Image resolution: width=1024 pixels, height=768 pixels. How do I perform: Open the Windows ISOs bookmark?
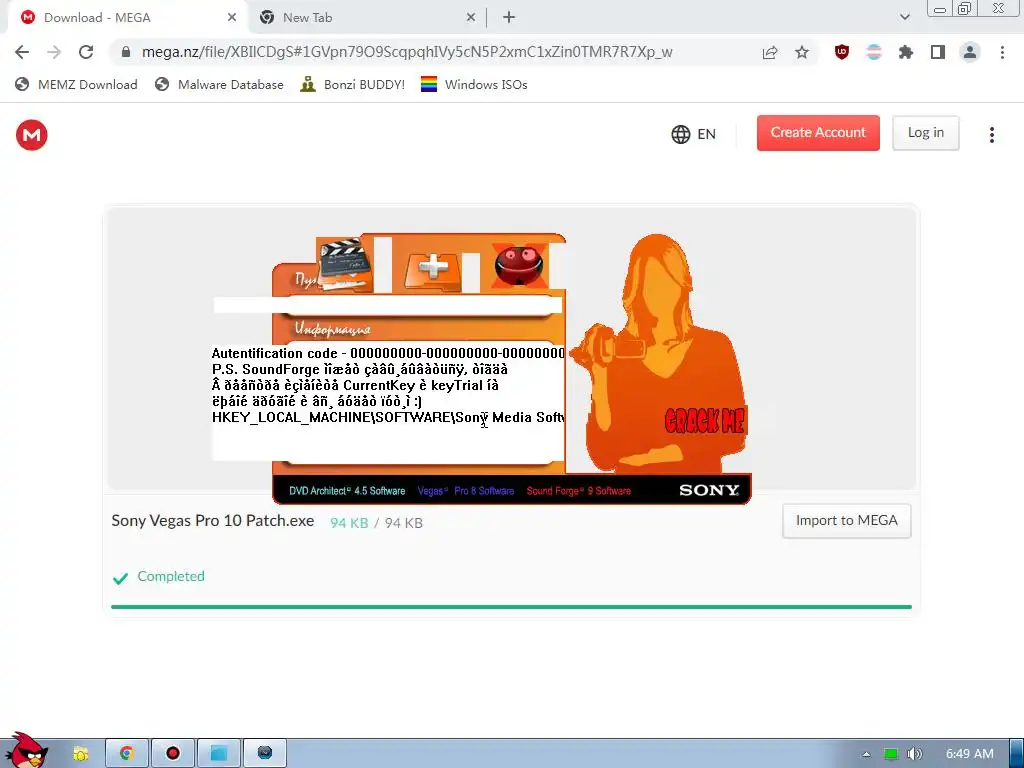[474, 84]
